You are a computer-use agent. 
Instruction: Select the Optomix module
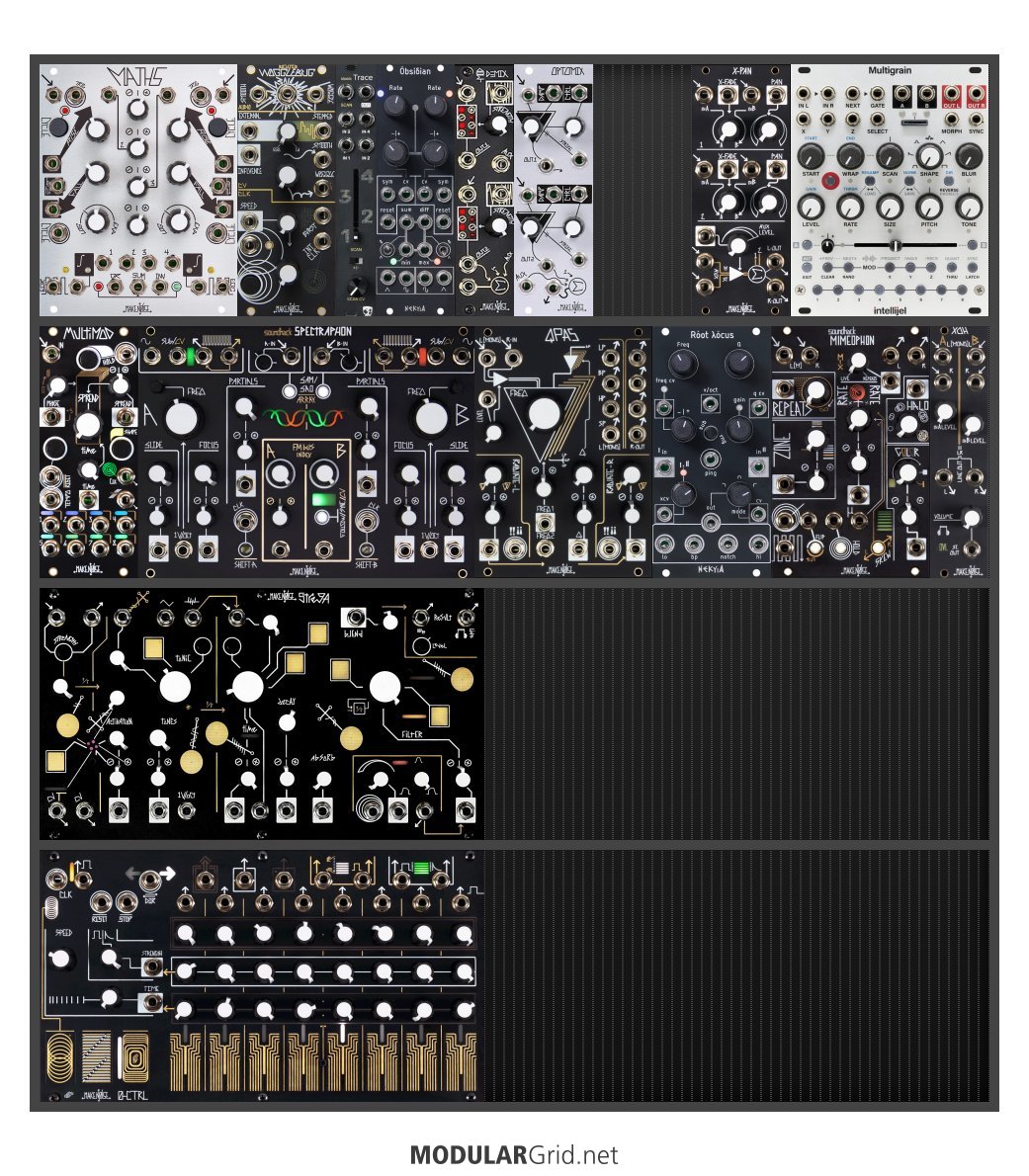click(554, 190)
